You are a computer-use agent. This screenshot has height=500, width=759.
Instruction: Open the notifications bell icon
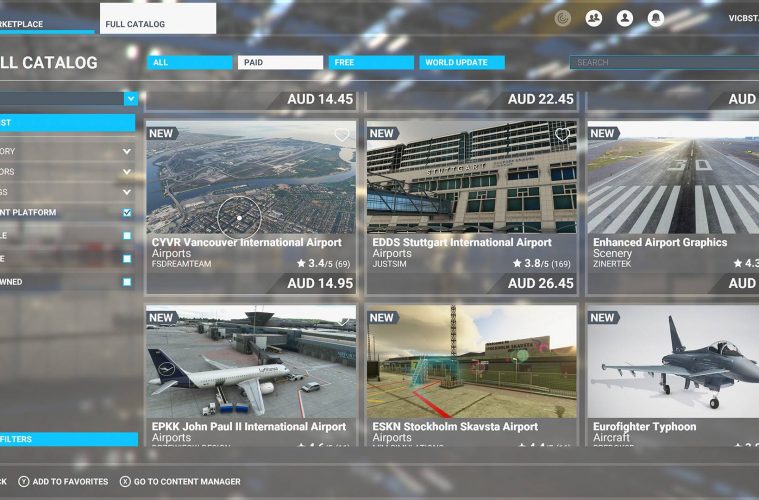pos(656,18)
